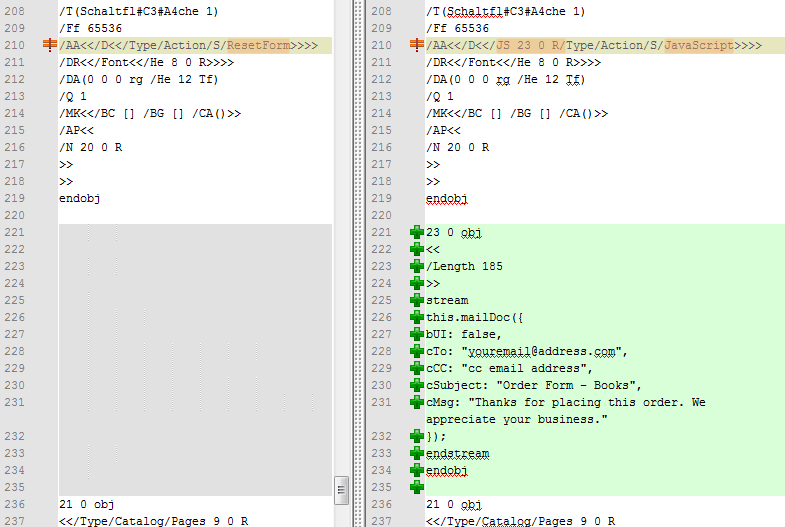This screenshot has height=527, width=785.
Task: Click the left pane vertical scrollbar thumb
Action: pos(341,490)
